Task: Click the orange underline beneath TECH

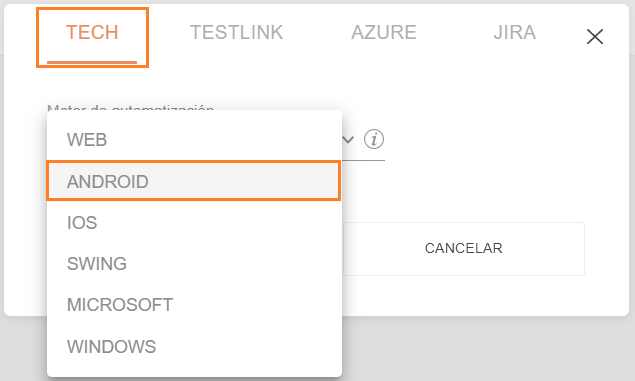Action: [92, 62]
